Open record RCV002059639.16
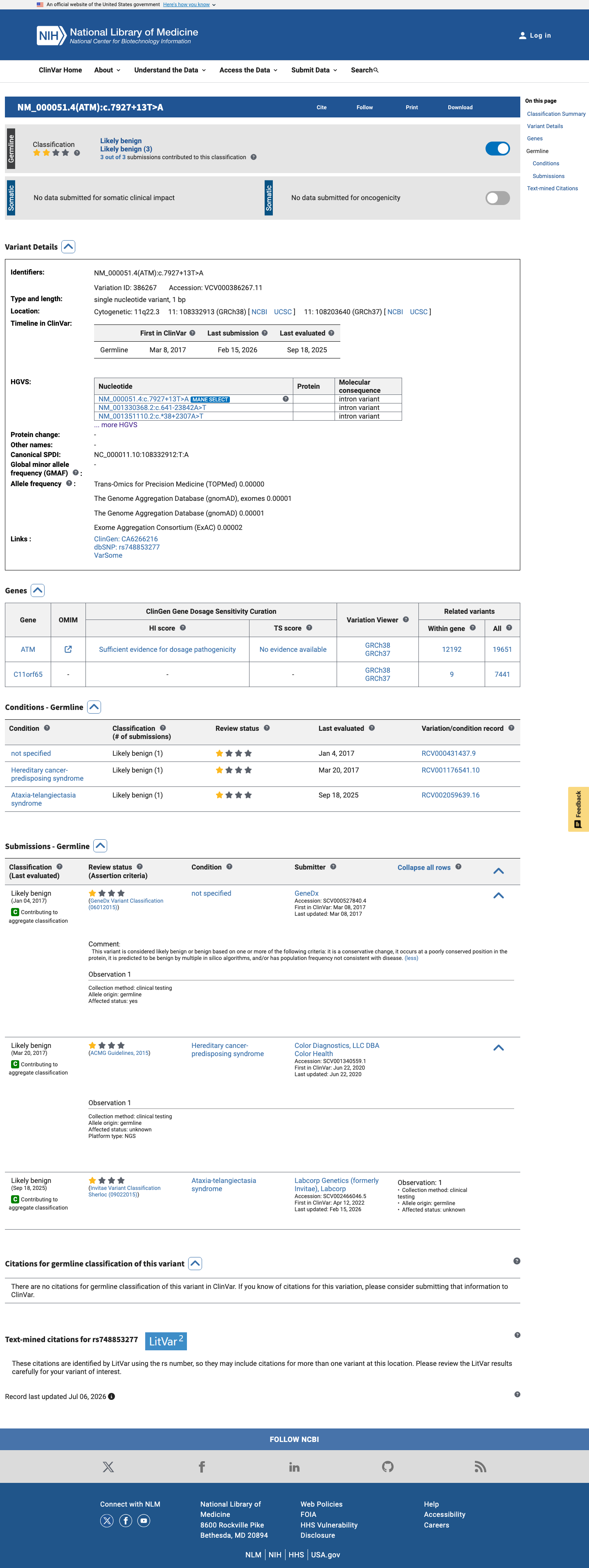 click(x=450, y=795)
